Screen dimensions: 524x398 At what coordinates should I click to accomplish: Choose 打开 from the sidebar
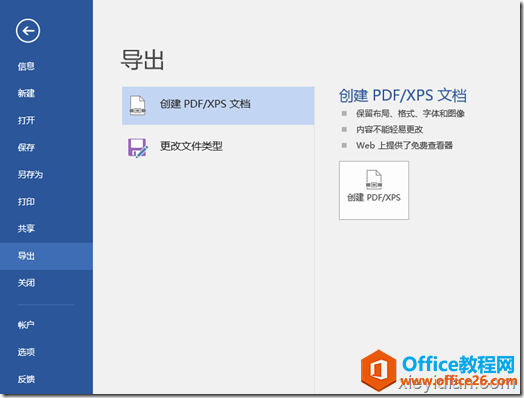(46, 120)
